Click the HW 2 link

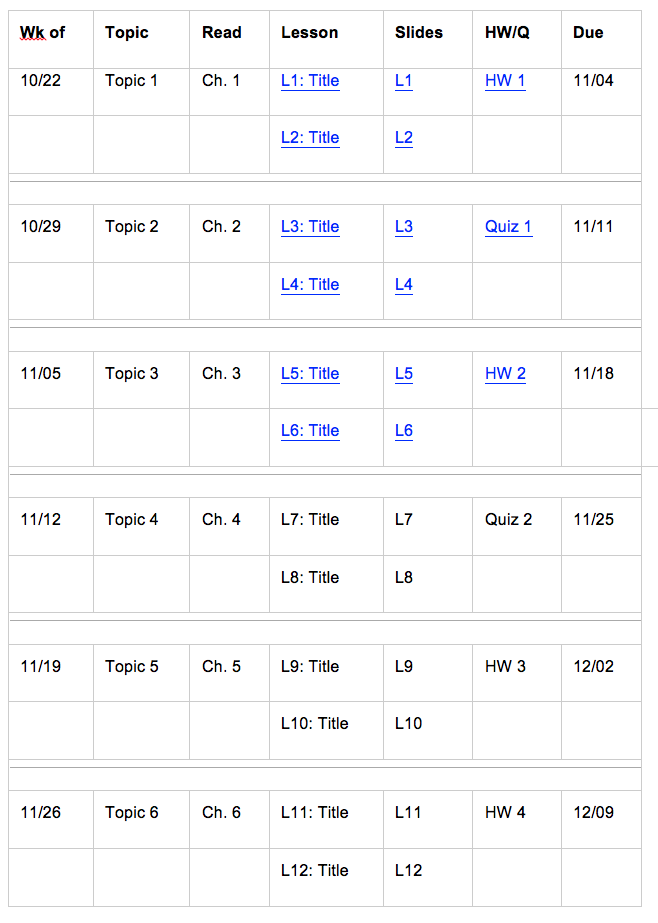pos(505,374)
